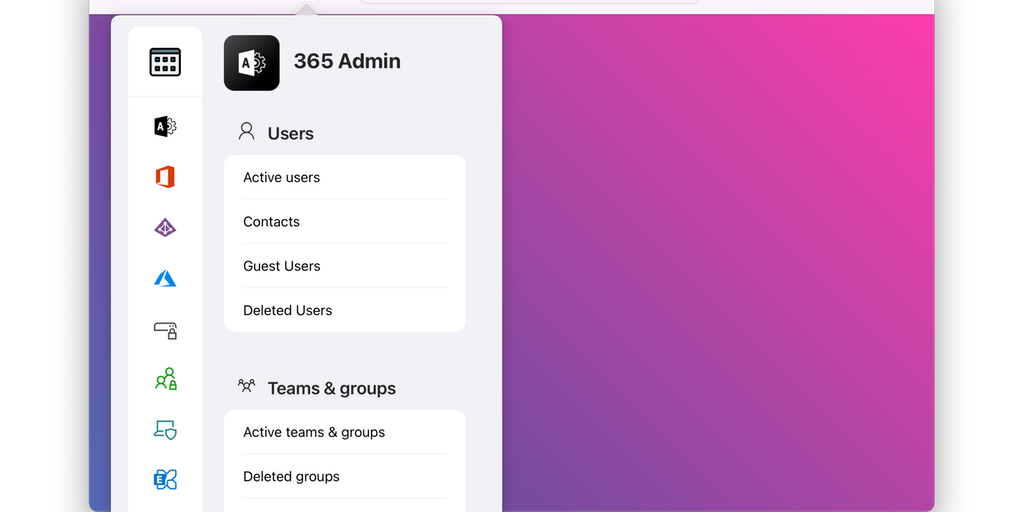Image resolution: width=1024 pixels, height=512 pixels.
Task: Click the Users section heading
Action: click(x=290, y=134)
